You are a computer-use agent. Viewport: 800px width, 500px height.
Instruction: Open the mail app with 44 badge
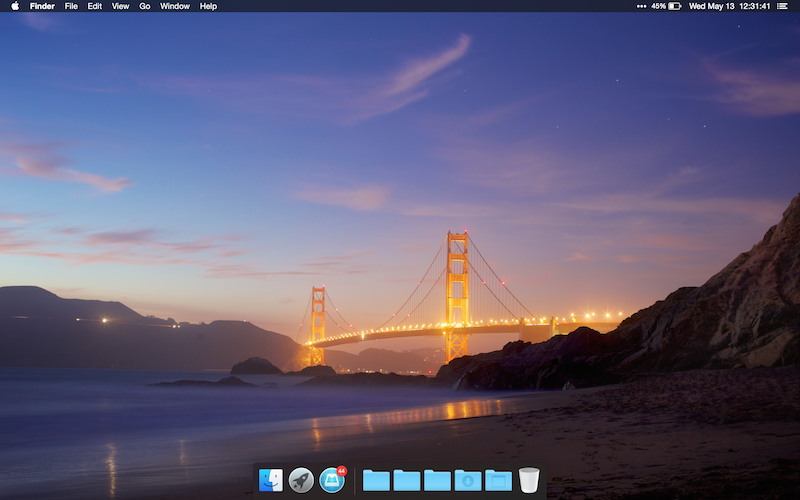(332, 480)
